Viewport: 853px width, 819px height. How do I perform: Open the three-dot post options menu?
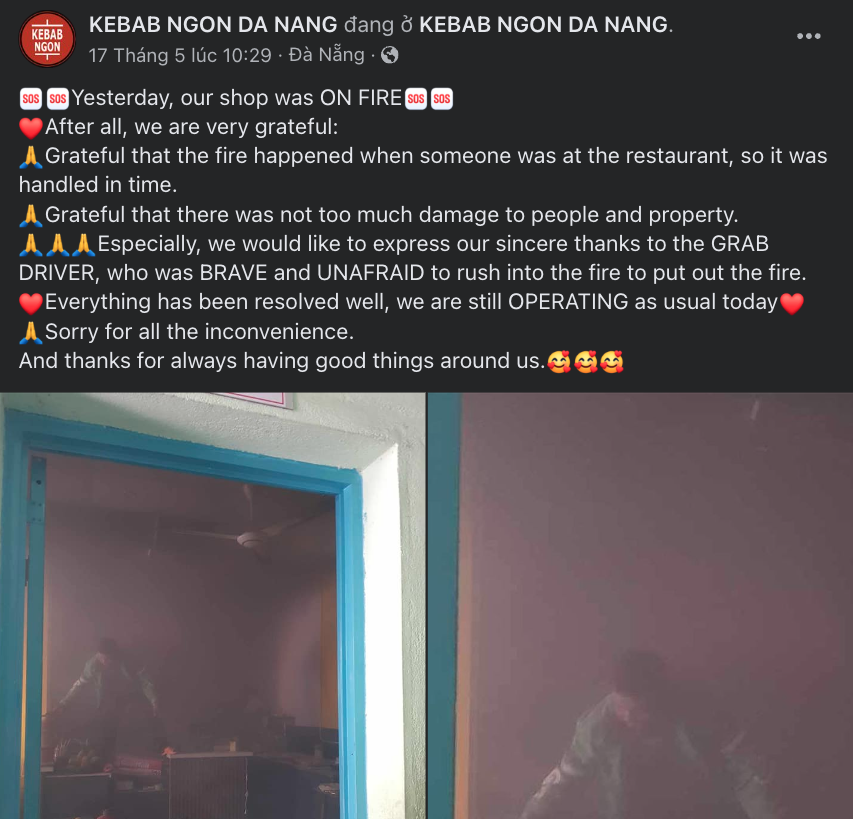pyautogui.click(x=808, y=36)
